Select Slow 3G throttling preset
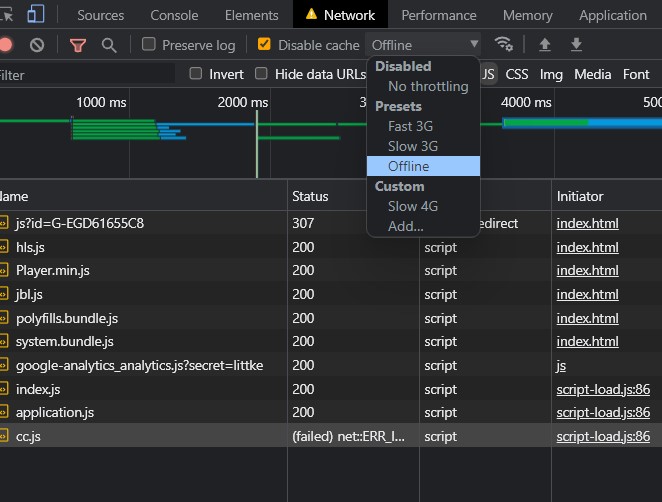This screenshot has height=502, width=662. [412, 146]
